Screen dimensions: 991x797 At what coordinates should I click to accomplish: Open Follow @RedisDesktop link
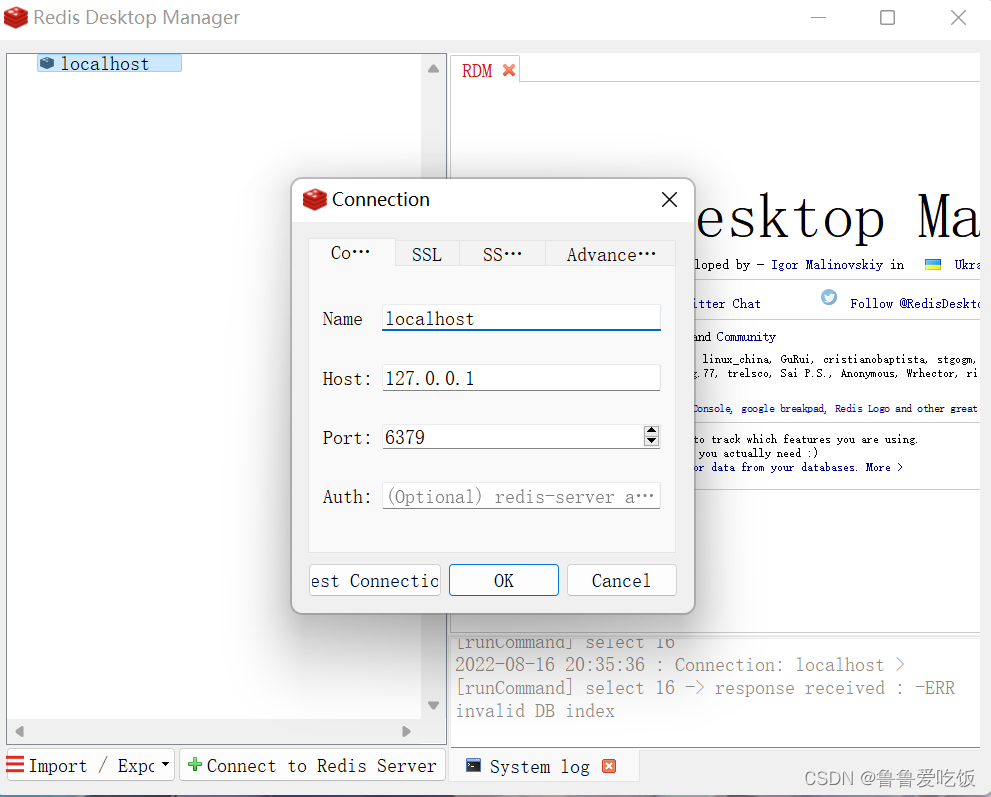tap(914, 303)
